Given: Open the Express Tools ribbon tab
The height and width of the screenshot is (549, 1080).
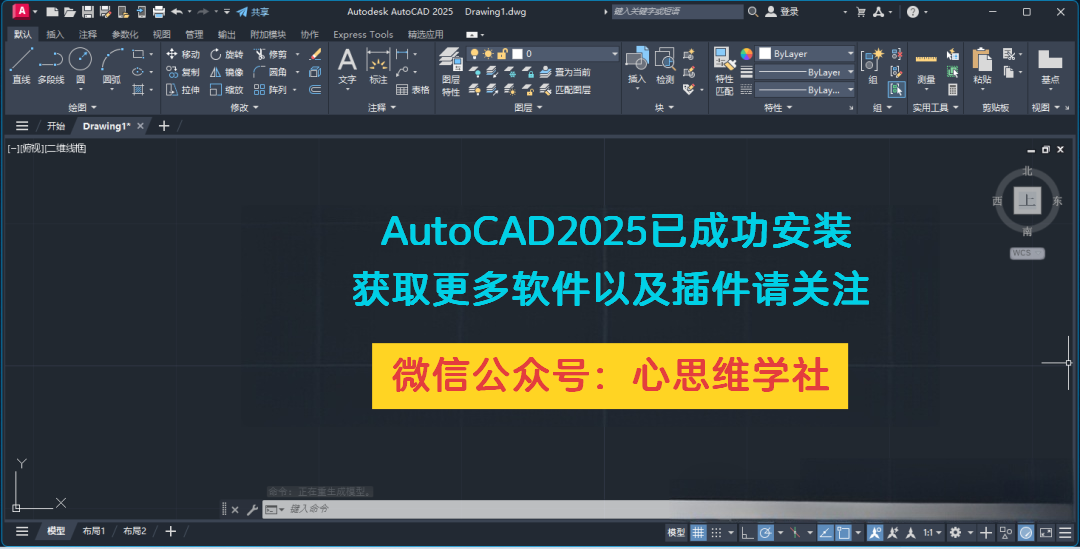Looking at the screenshot, I should click(363, 34).
